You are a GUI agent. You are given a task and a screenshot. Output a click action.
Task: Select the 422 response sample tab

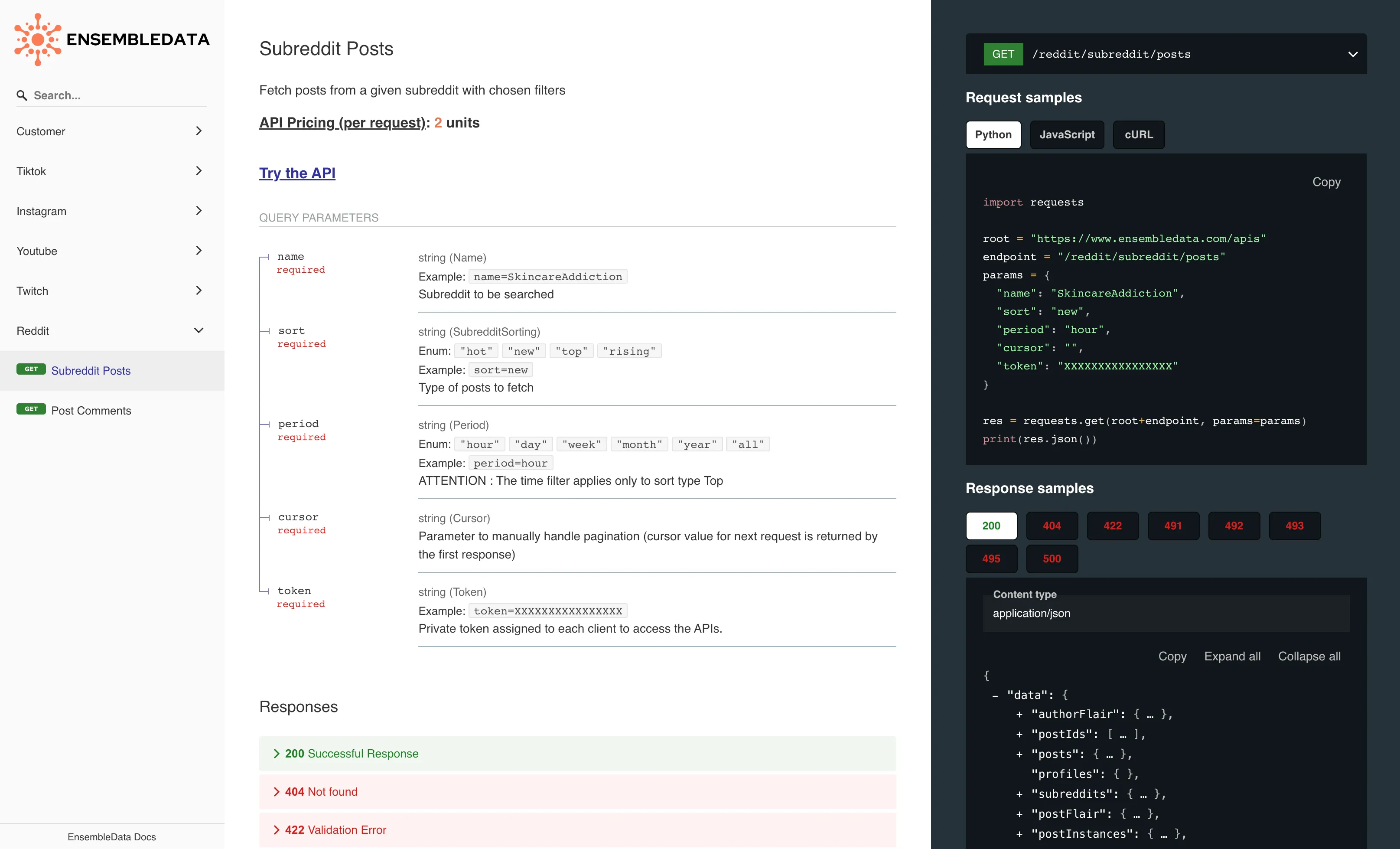1113,526
